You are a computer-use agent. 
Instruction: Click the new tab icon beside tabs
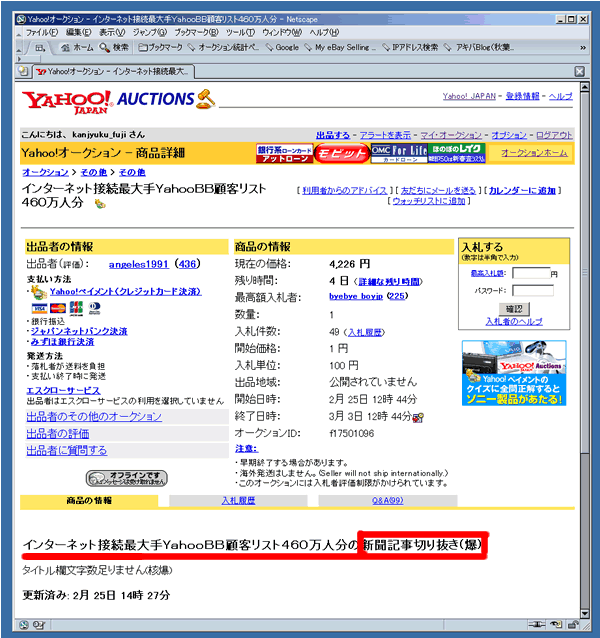pyautogui.click(x=24, y=71)
